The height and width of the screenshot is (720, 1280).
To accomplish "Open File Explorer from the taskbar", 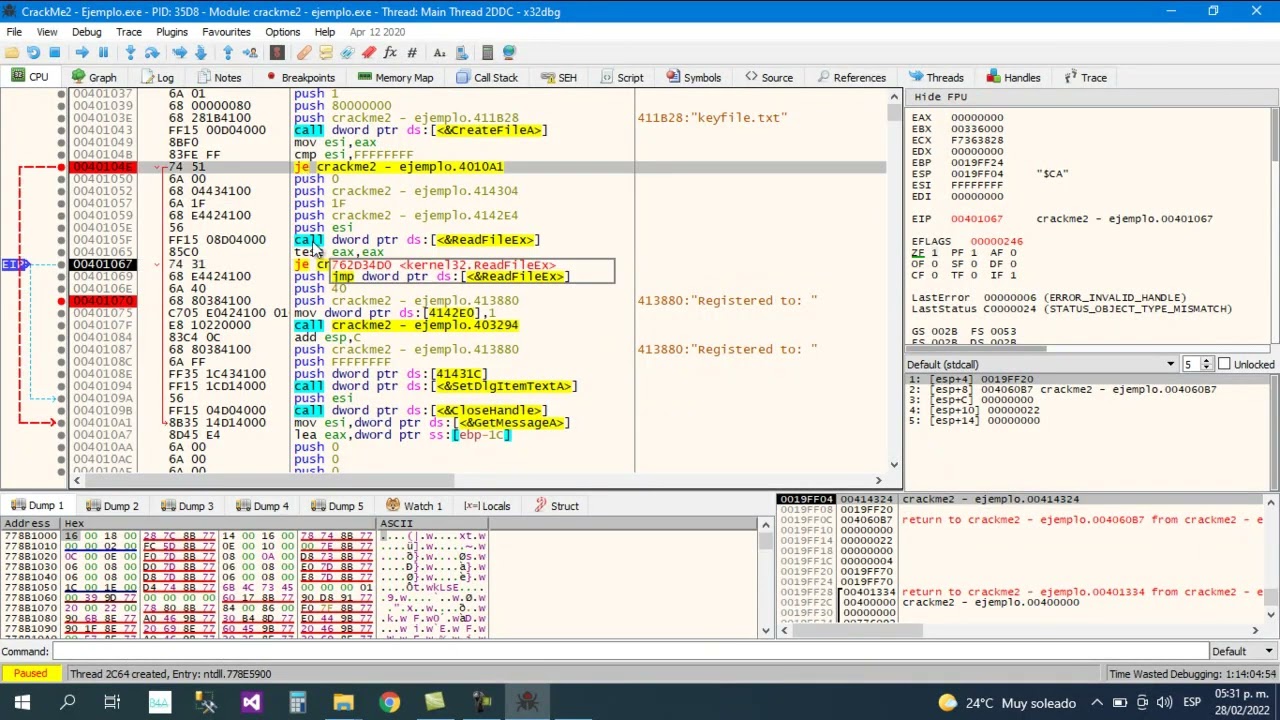I will [x=343, y=703].
